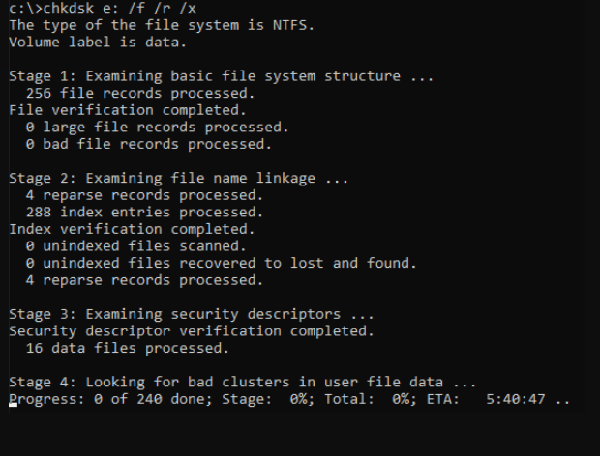Viewport: 600px width, 456px height.
Task: Click the /x flag in the command
Action: pyautogui.click(x=187, y=8)
